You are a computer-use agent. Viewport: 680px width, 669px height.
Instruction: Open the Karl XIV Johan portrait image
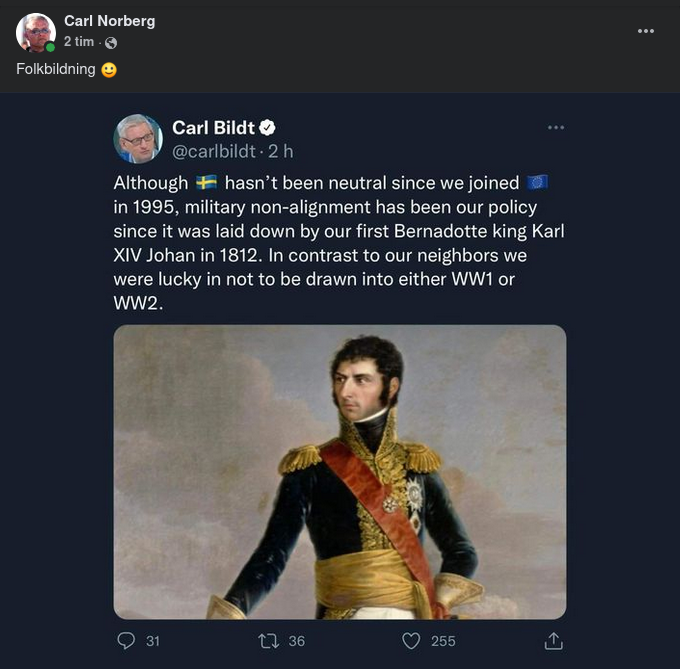pos(339,471)
